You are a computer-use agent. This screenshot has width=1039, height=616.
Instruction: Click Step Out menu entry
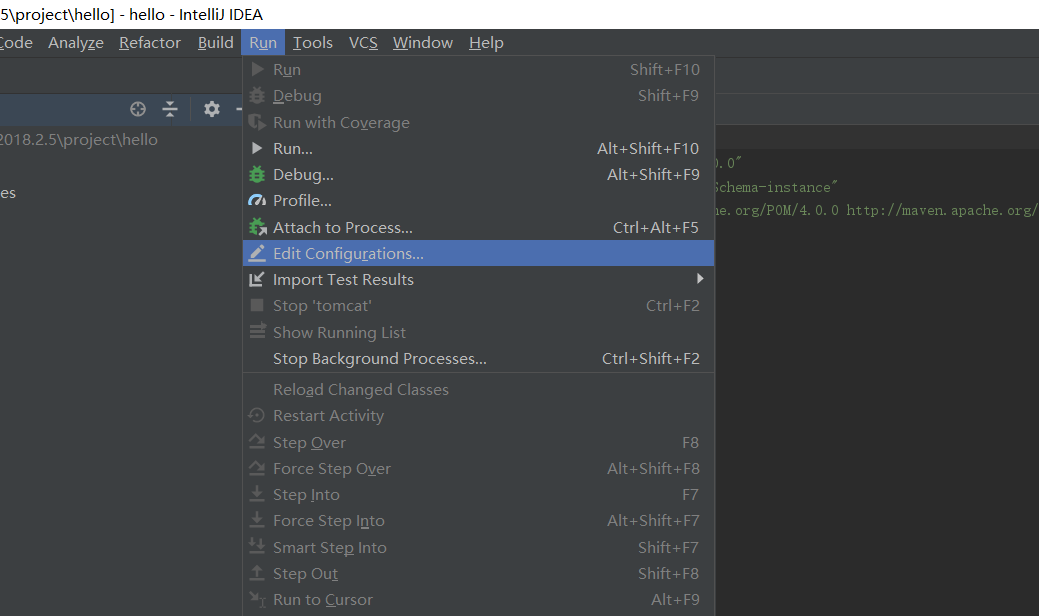click(x=478, y=573)
